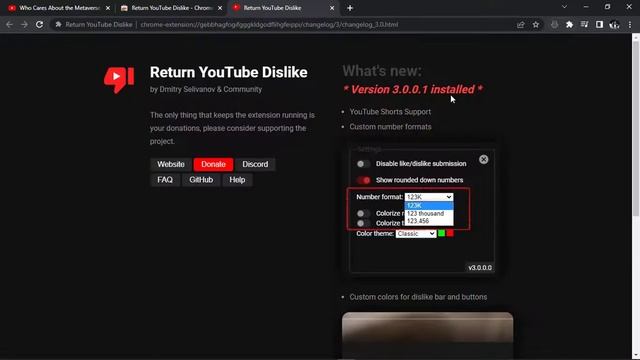Open the FAQ button

[165, 180]
